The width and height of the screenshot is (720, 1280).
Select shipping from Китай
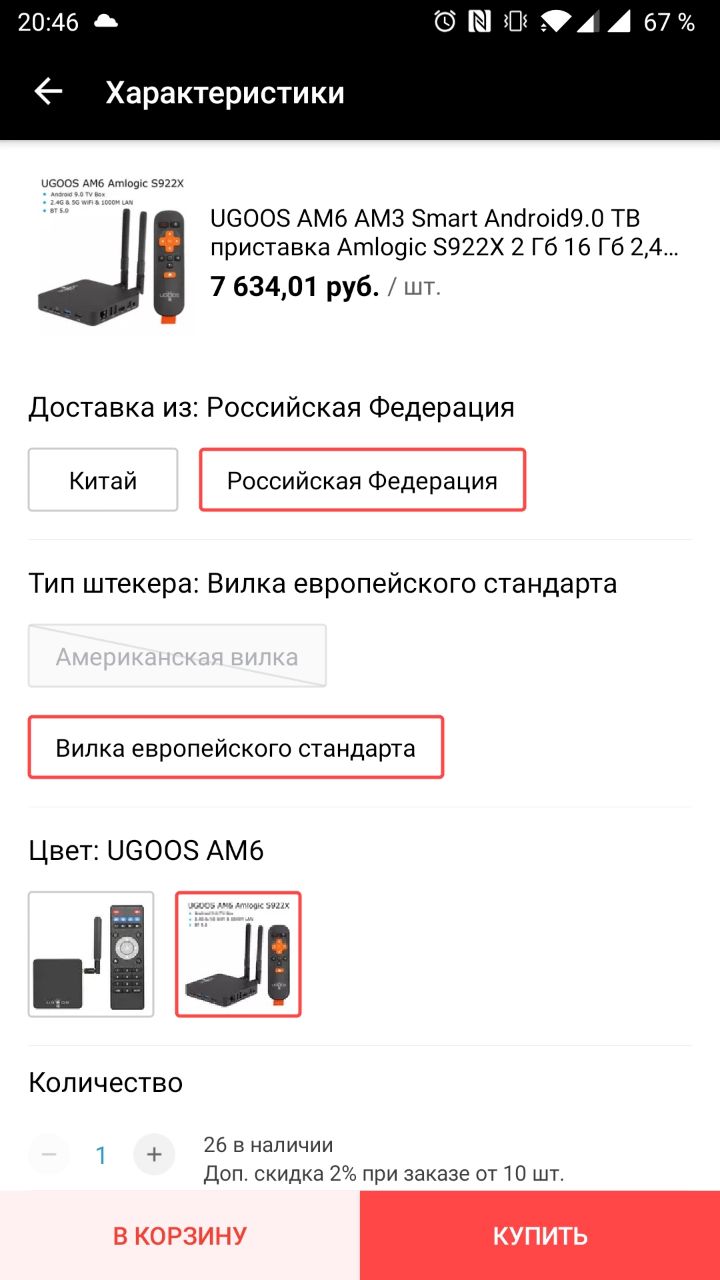pos(103,480)
